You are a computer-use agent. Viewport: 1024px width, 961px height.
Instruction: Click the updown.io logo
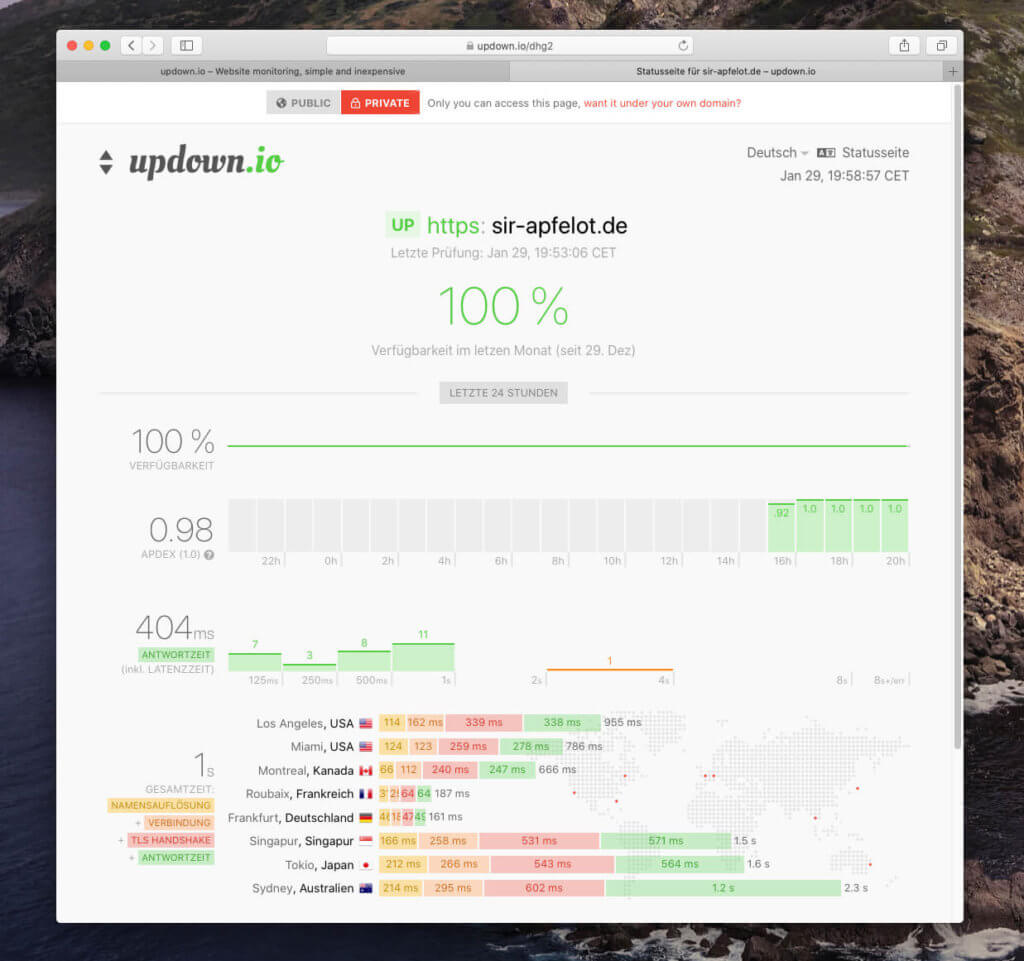(205, 162)
